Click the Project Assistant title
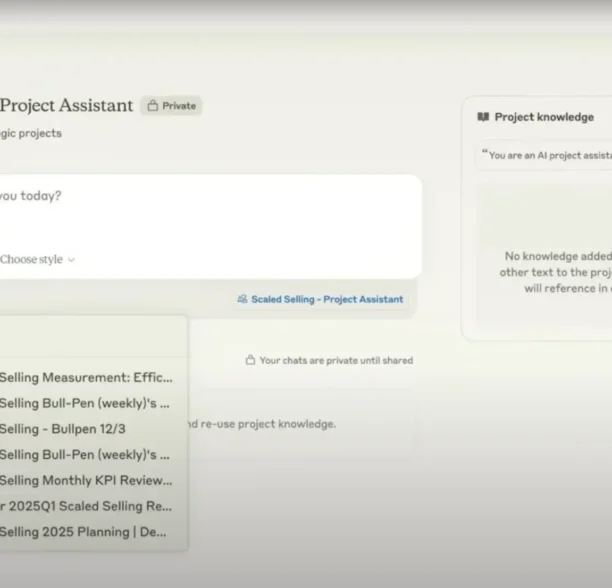This screenshot has width=612, height=588. (66, 105)
